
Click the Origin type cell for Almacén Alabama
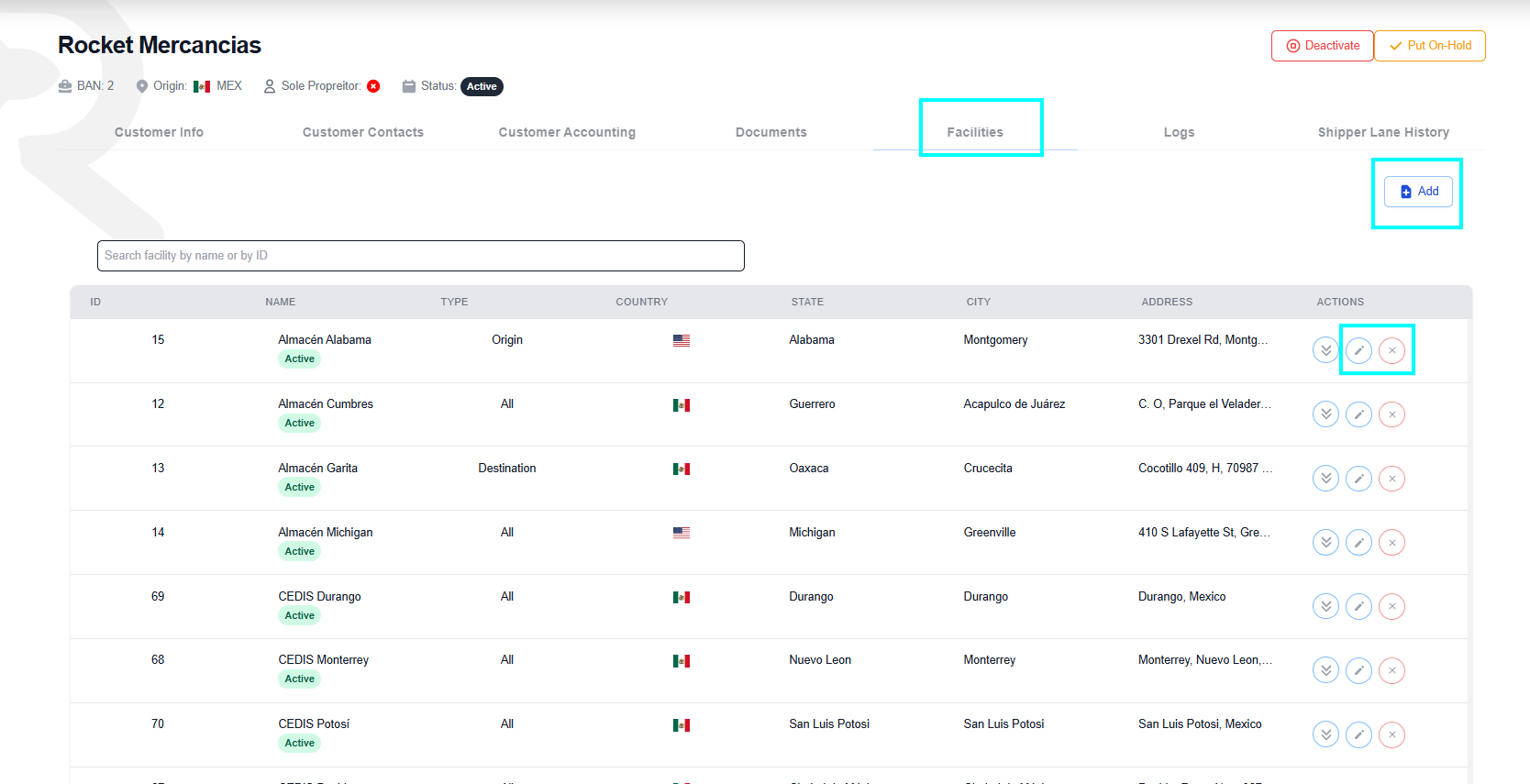[x=507, y=339]
